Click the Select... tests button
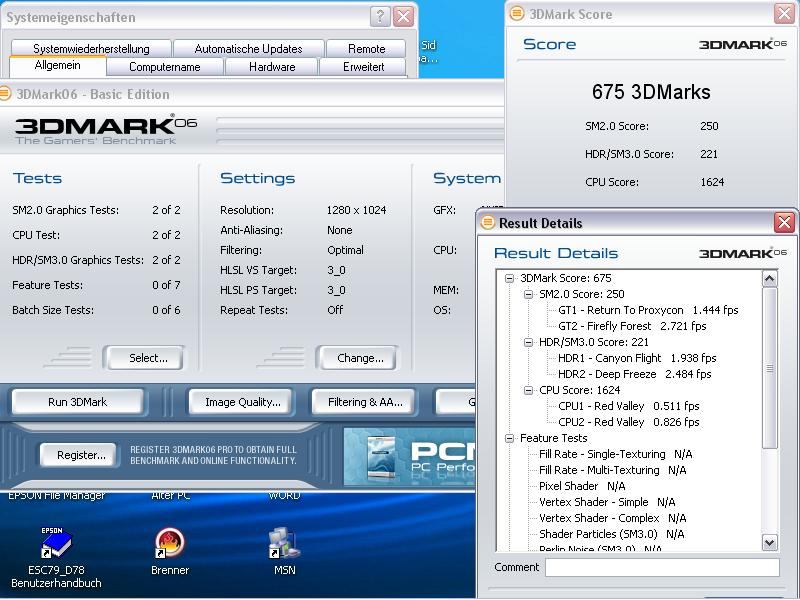The height and width of the screenshot is (600, 800). point(144,358)
